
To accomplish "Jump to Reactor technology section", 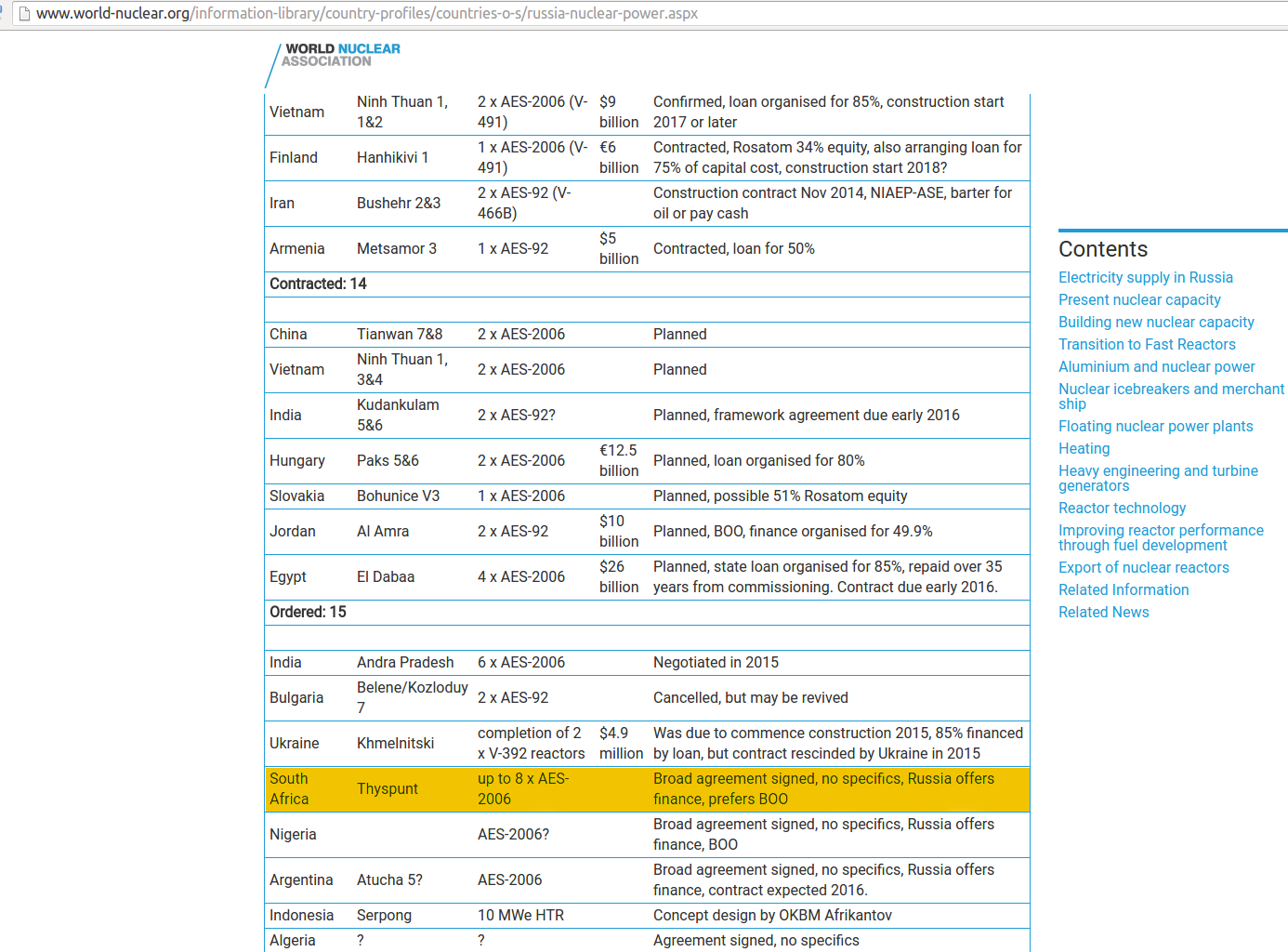I will [1122, 508].
